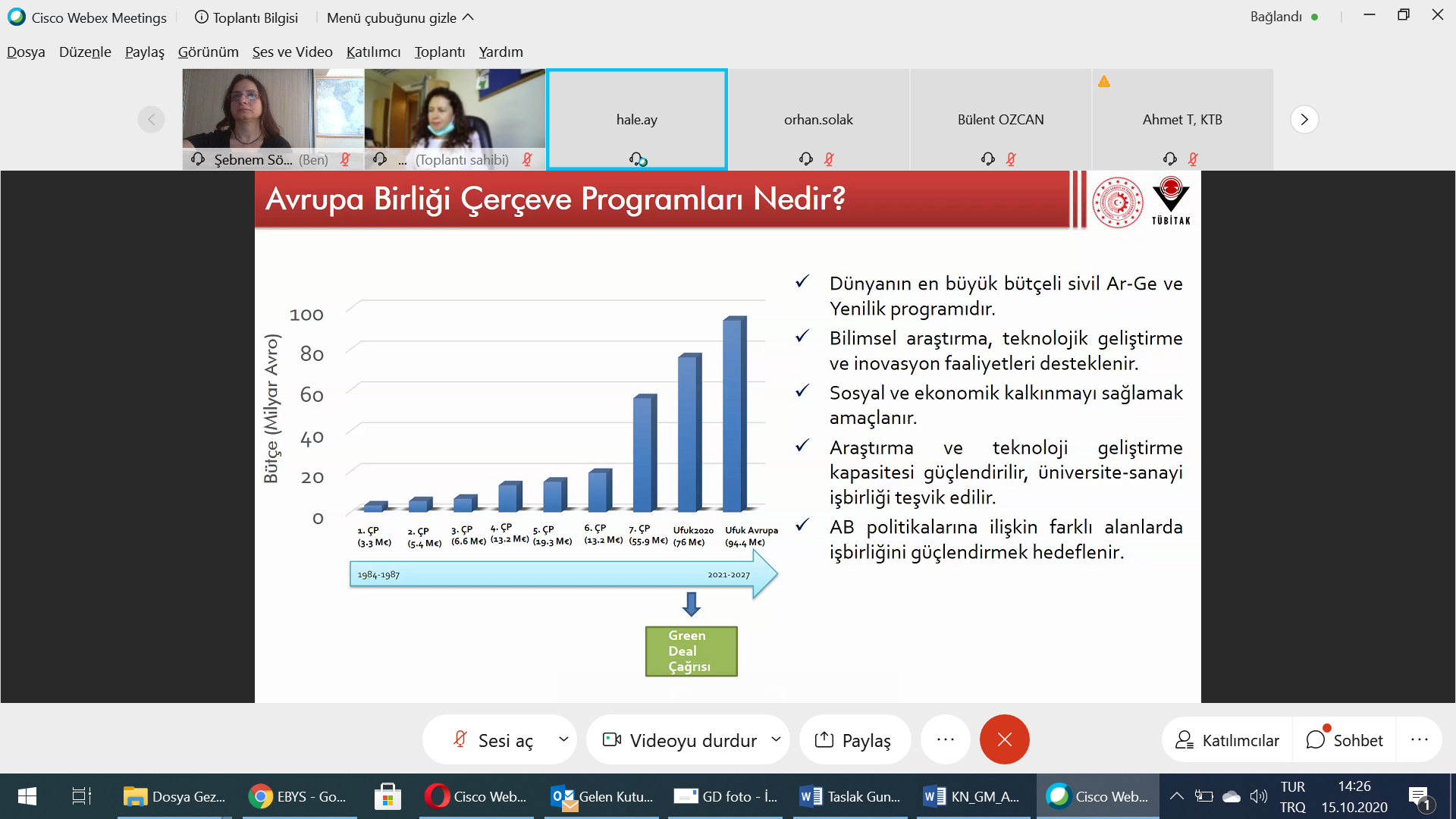Click the panel options ellipsis beside Sohbet
This screenshot has width=1456, height=819.
pyautogui.click(x=1419, y=739)
